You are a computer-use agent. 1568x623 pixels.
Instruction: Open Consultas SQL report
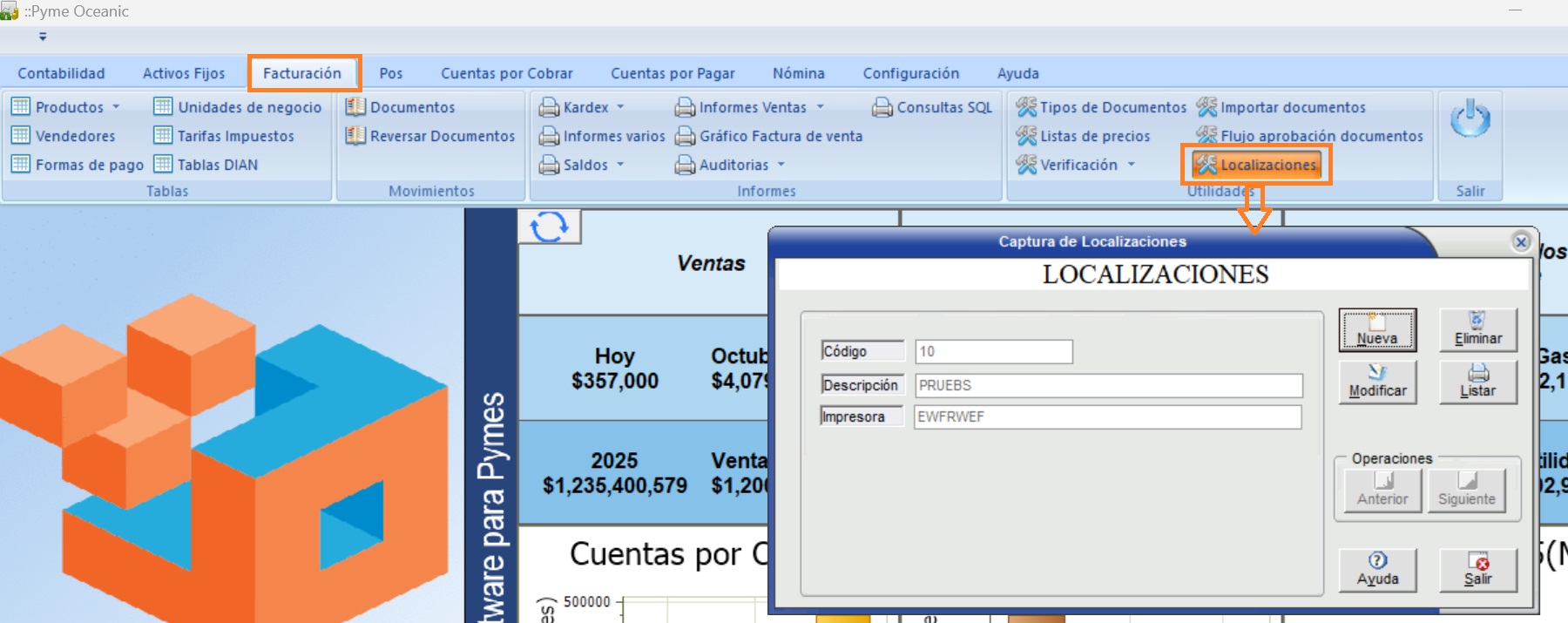click(933, 107)
